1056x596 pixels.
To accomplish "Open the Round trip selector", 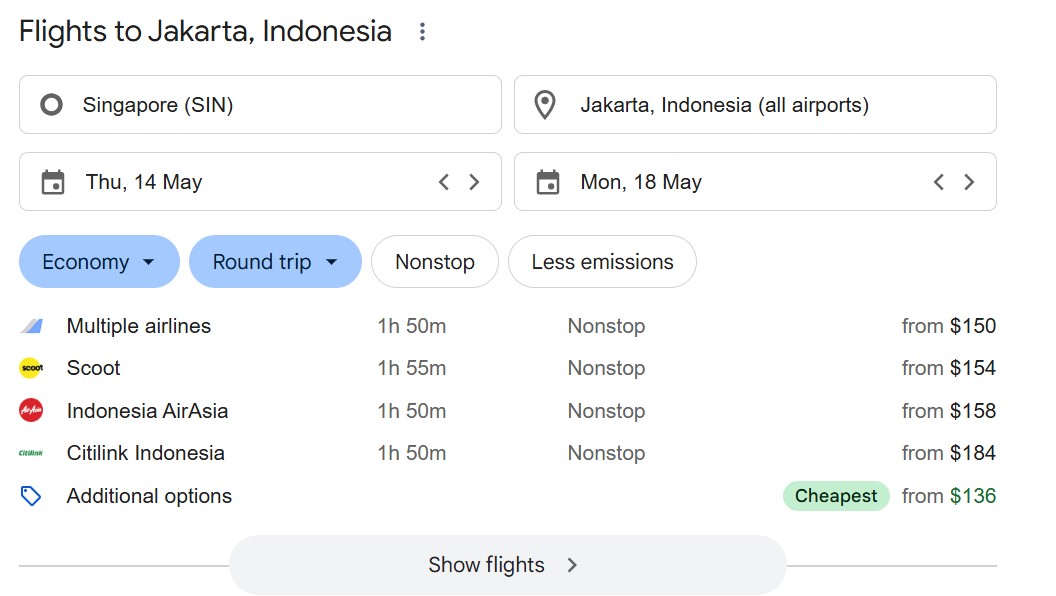I will tap(275, 261).
